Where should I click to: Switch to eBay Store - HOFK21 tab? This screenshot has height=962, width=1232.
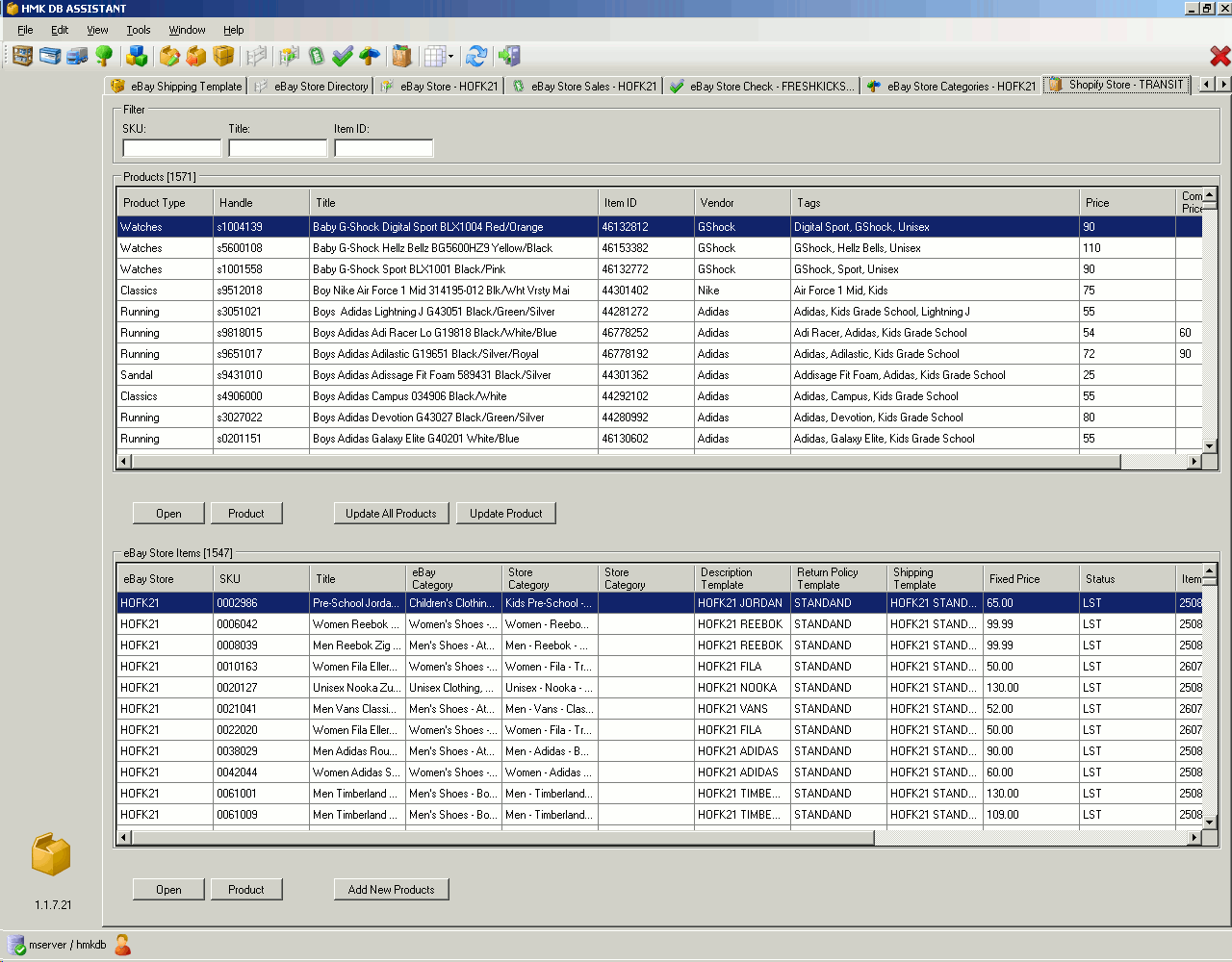point(440,86)
